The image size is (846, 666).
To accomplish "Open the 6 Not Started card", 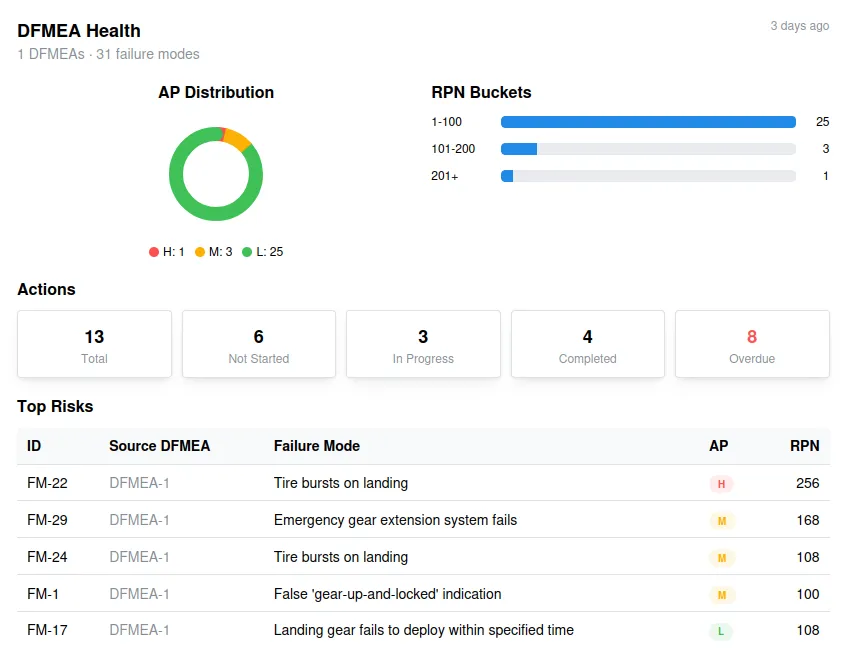I will tap(259, 344).
